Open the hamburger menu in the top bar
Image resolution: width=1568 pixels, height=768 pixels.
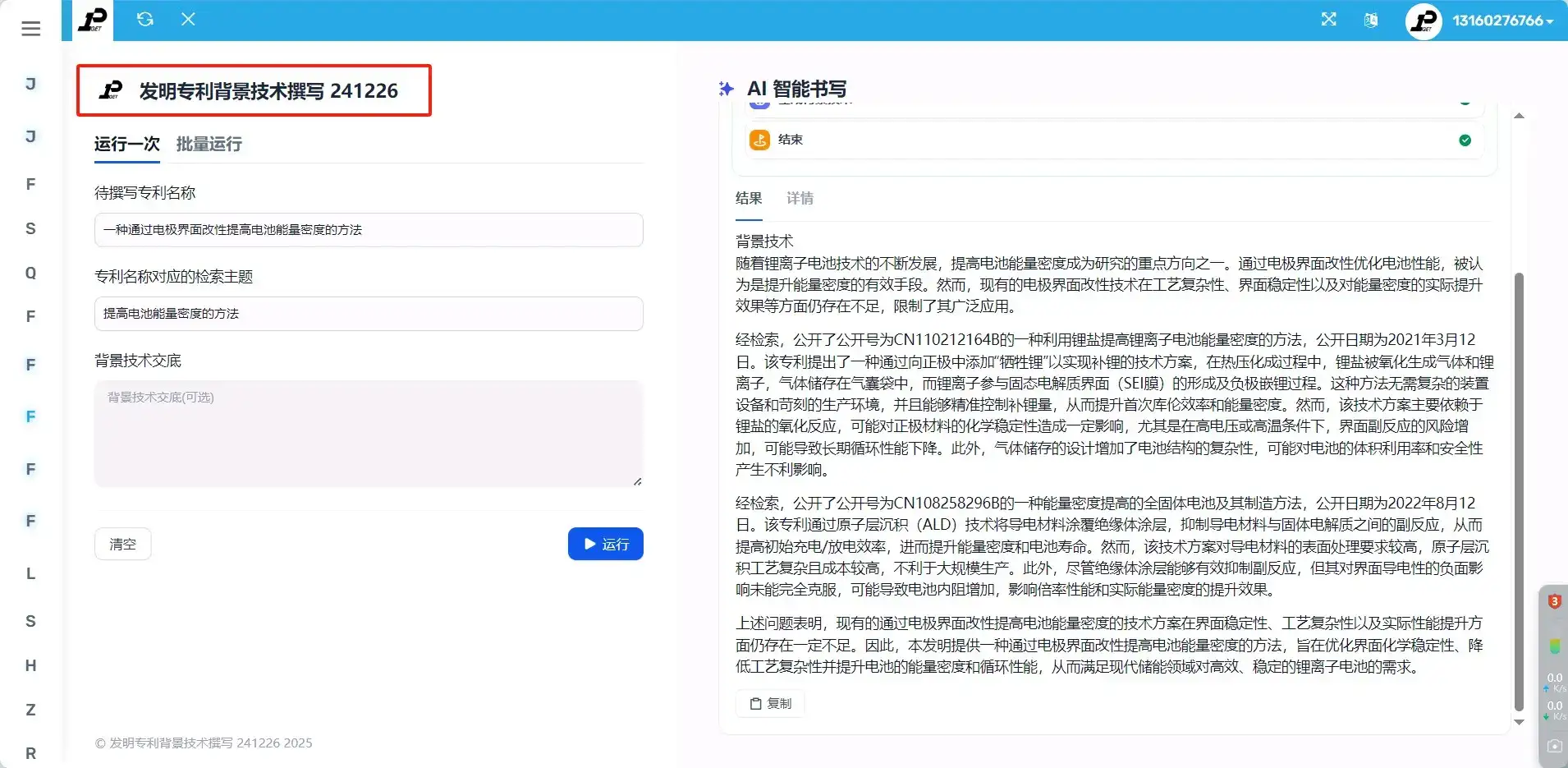click(30, 28)
